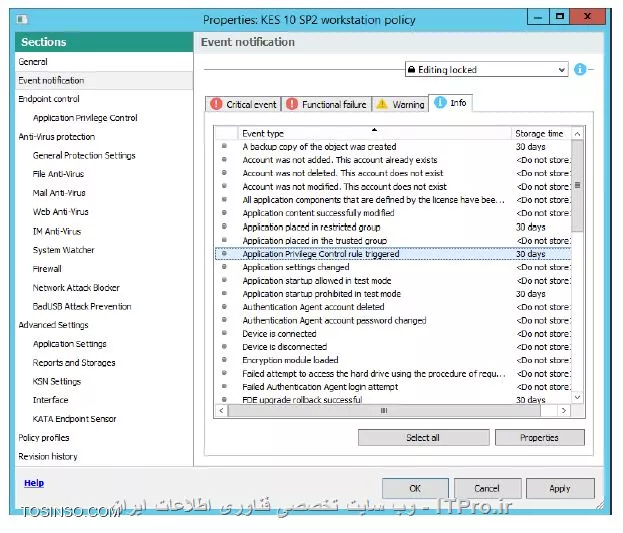This screenshot has width=623, height=533.
Task: Click bullet icon for 'A backup copy' row
Action: point(224,146)
